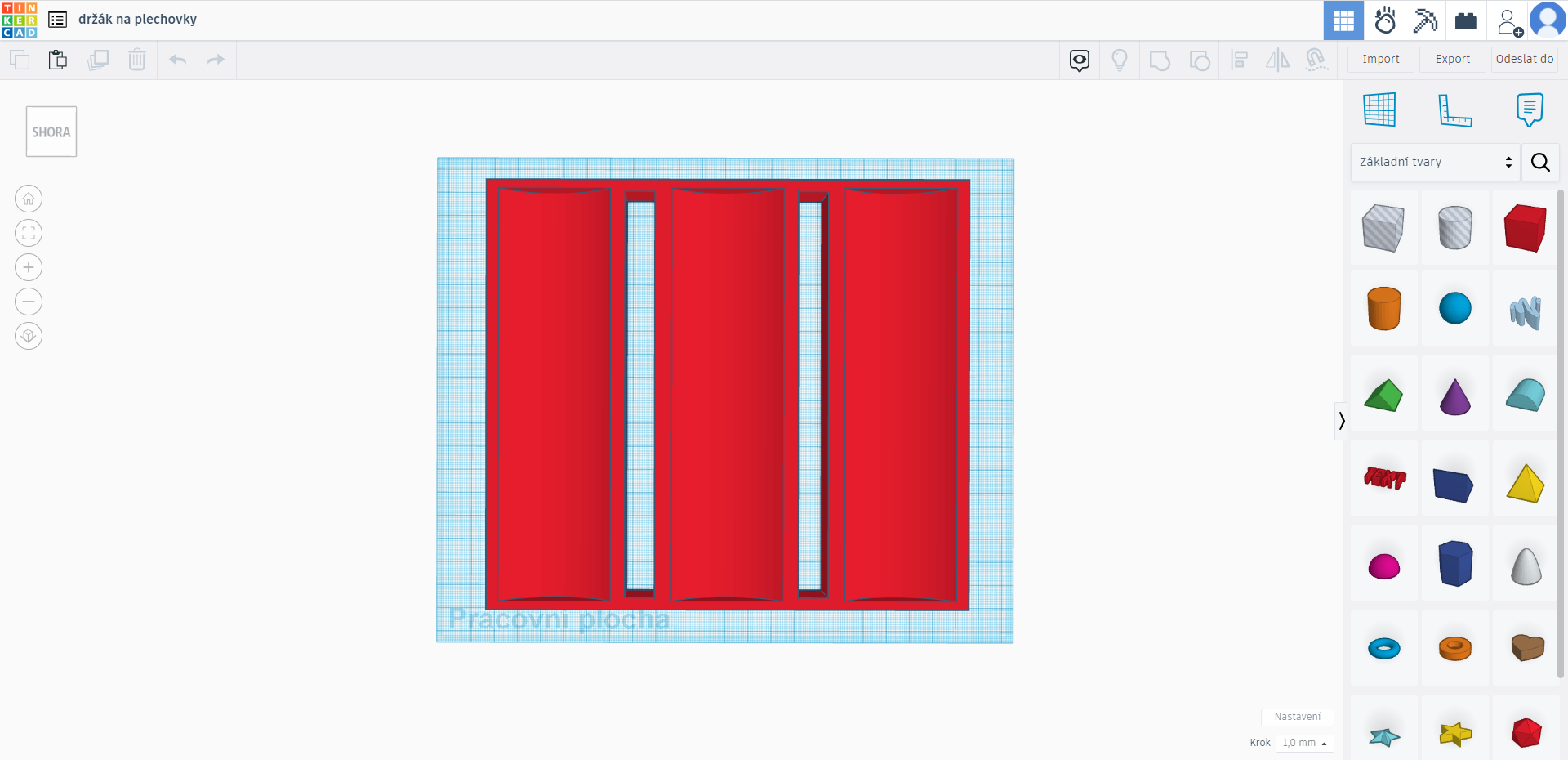
Task: Open the Sim Lab mode
Action: coord(1385,20)
